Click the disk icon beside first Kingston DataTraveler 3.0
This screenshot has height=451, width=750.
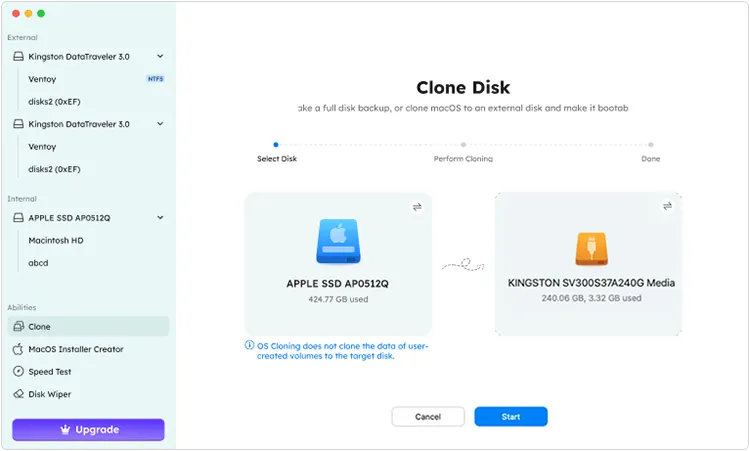[18, 56]
